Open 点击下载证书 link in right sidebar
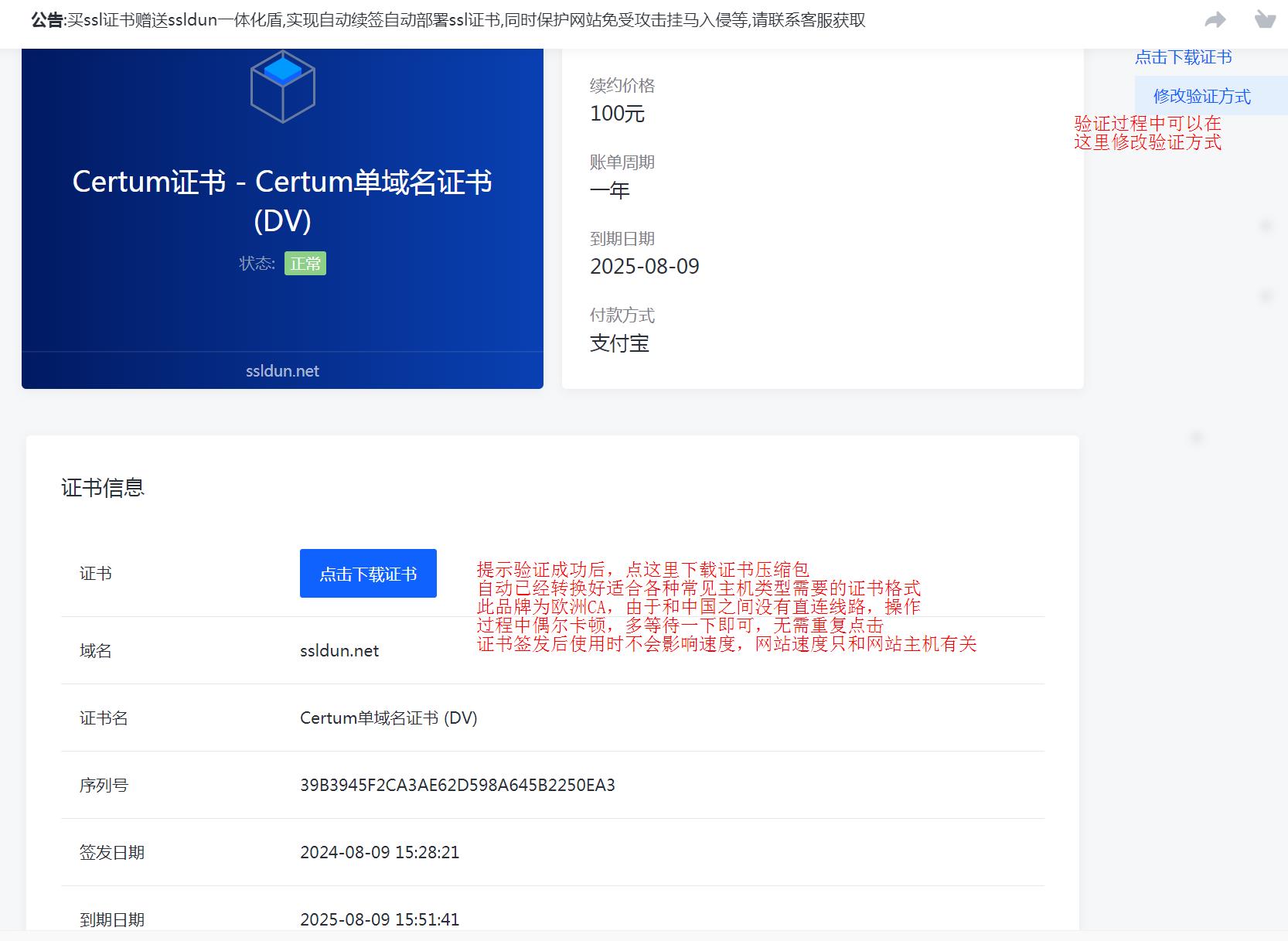Image resolution: width=1288 pixels, height=941 pixels. pos(1183,57)
